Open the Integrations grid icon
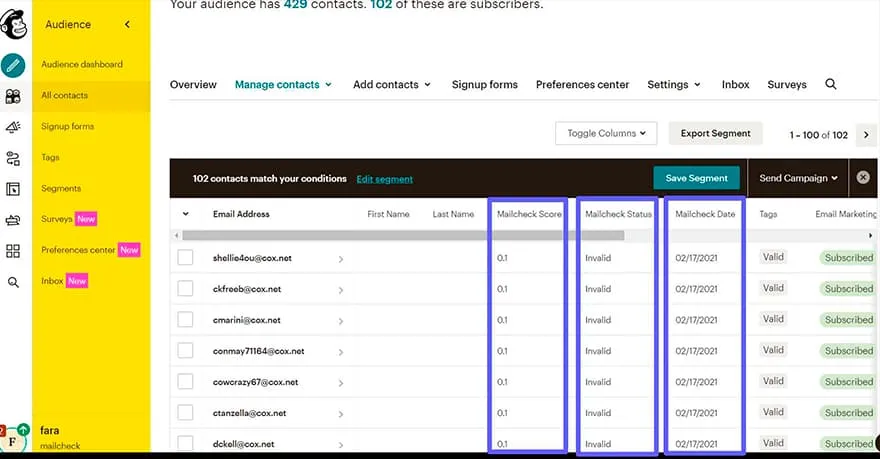This screenshot has height=459, width=880. [13, 251]
